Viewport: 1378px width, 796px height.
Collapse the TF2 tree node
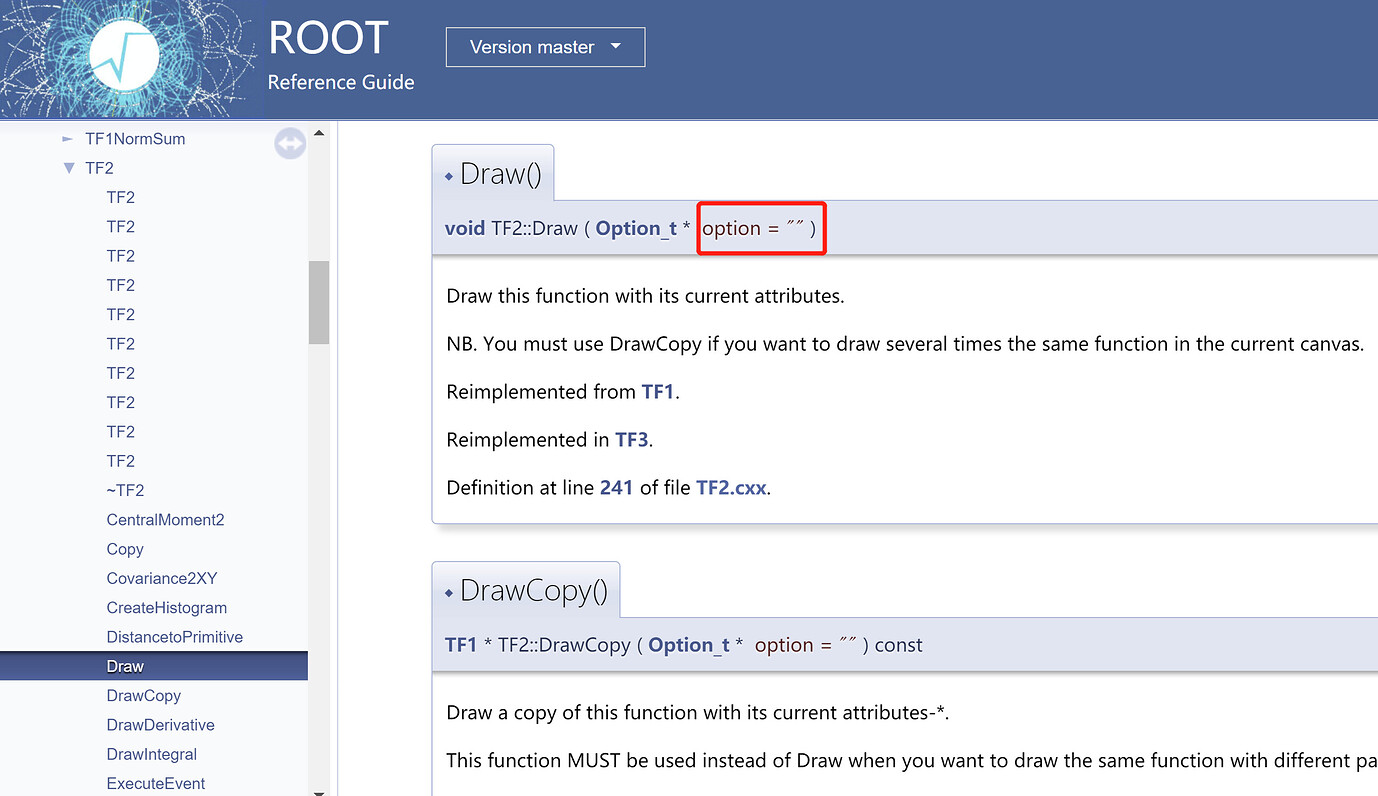pyautogui.click(x=68, y=168)
